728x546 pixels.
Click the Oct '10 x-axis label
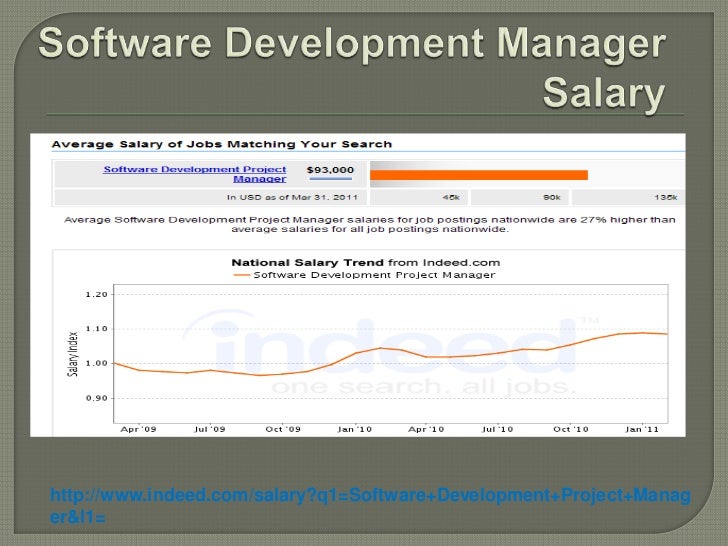pos(571,429)
